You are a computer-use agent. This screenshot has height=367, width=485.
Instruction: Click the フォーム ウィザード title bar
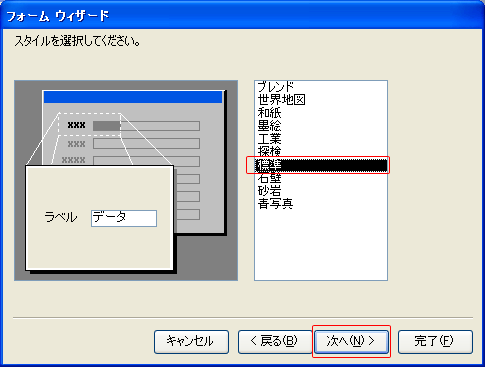pyautogui.click(x=242, y=15)
